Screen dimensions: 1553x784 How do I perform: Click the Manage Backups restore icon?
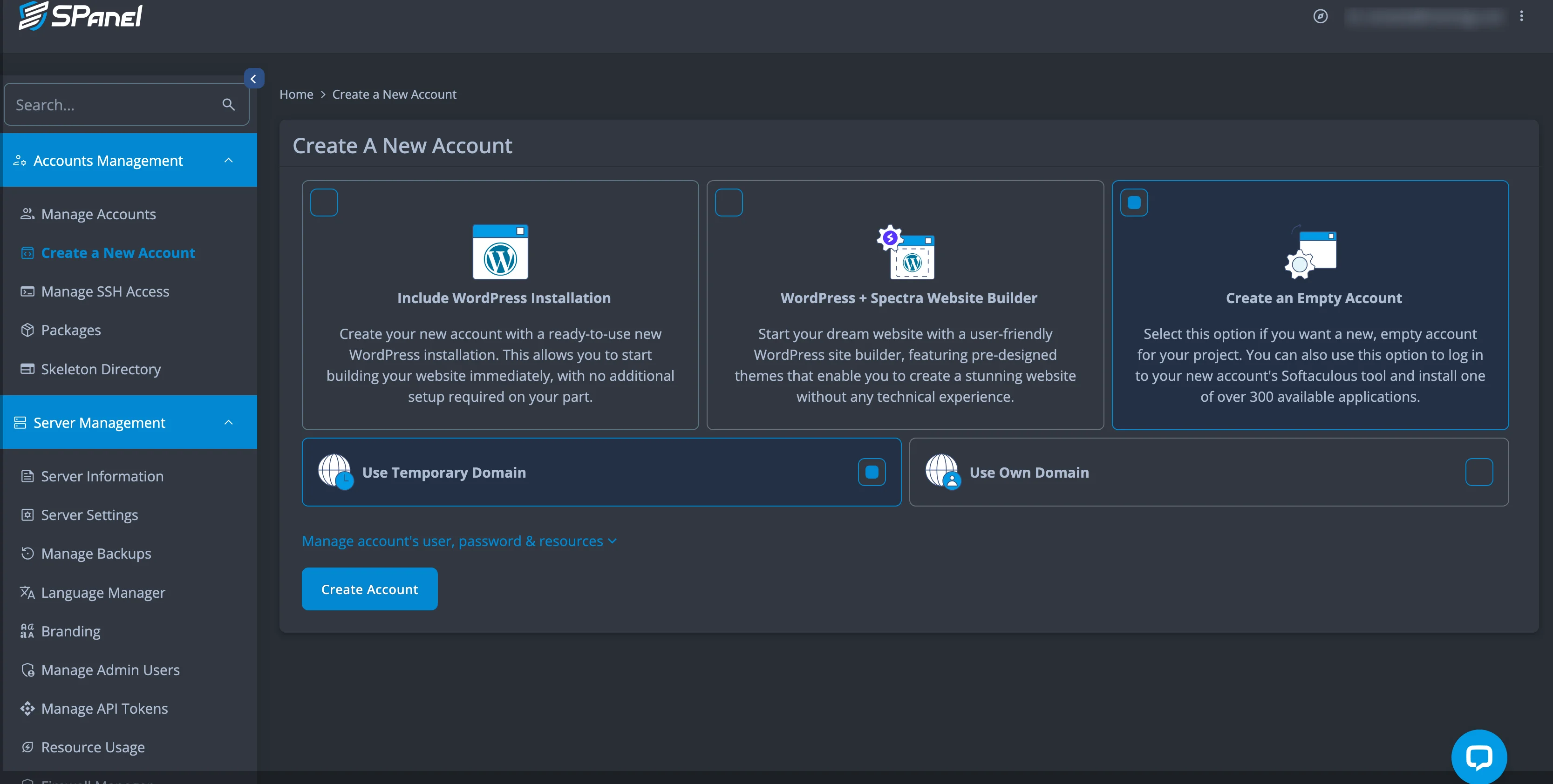(27, 553)
